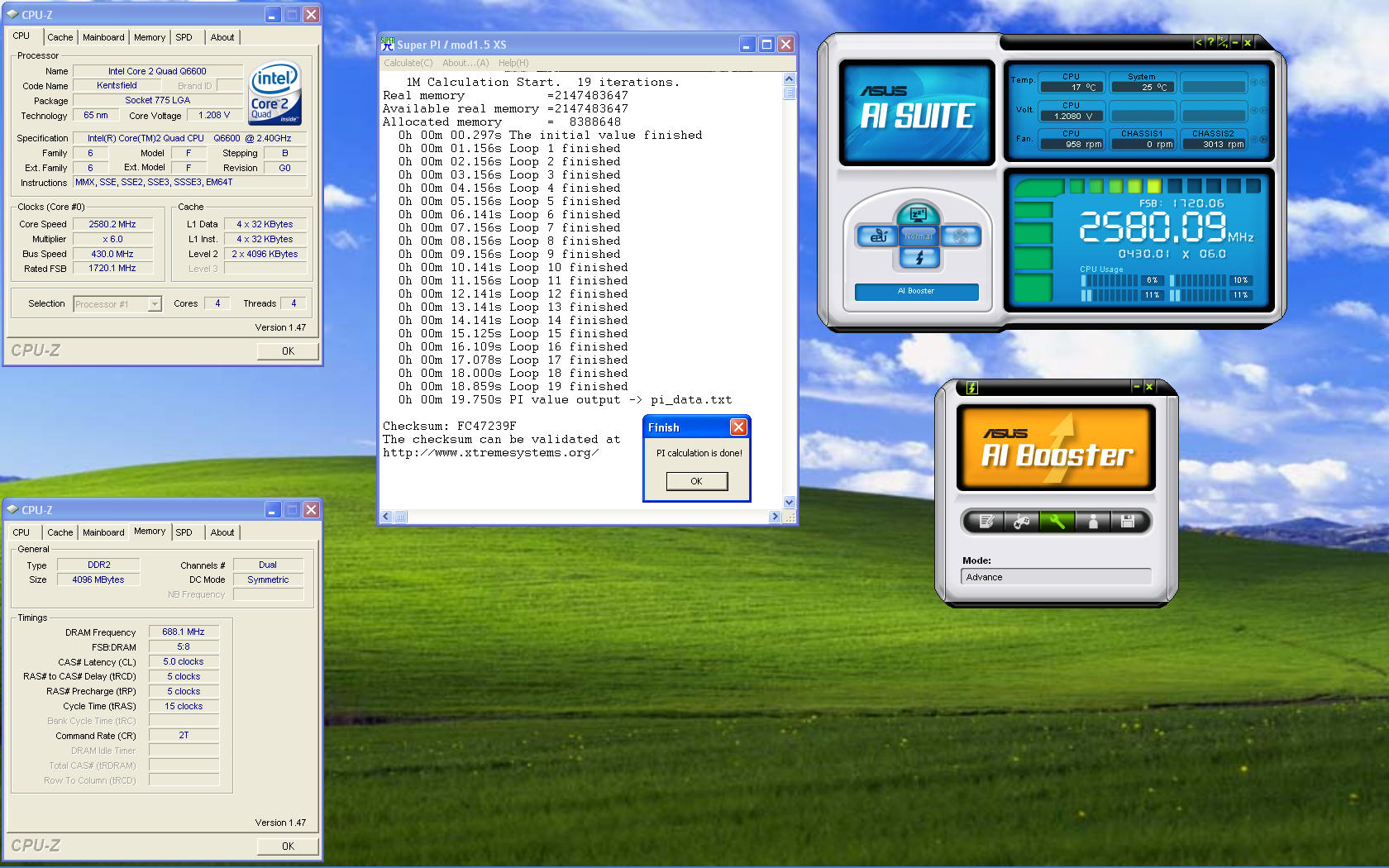Click the Checksum: FC47239F line in Super PI
1389x868 pixels.
pyautogui.click(x=450, y=426)
